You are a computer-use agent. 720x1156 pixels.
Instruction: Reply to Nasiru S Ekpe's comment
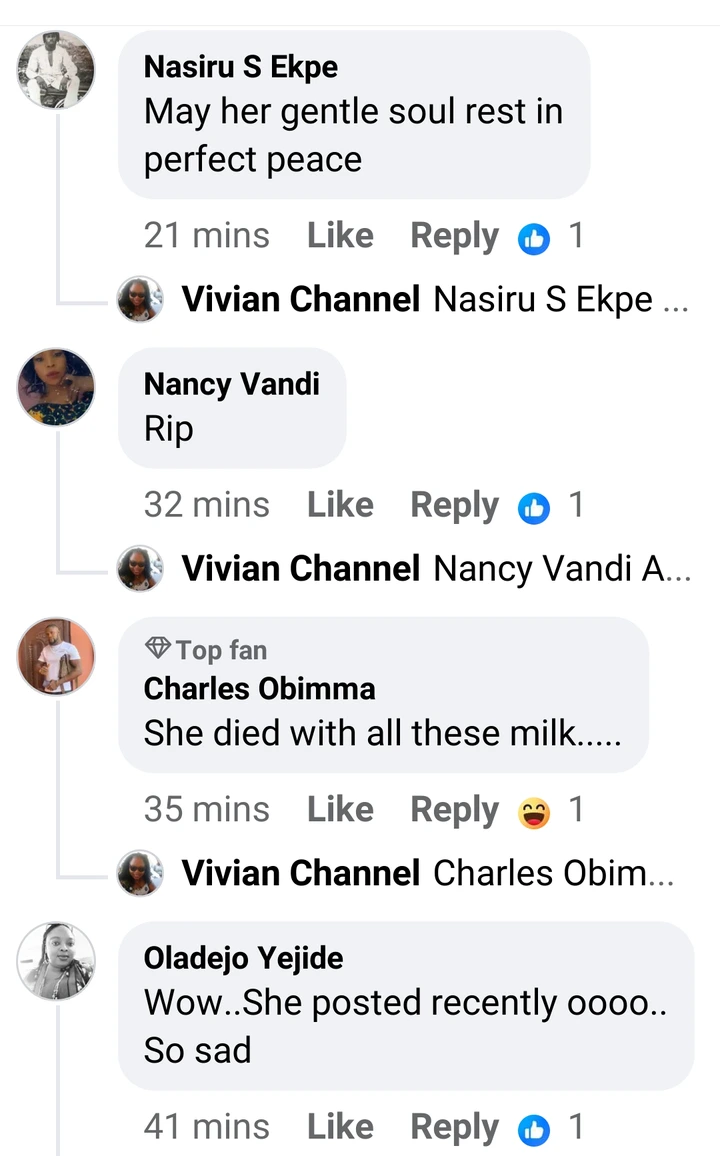(x=454, y=236)
